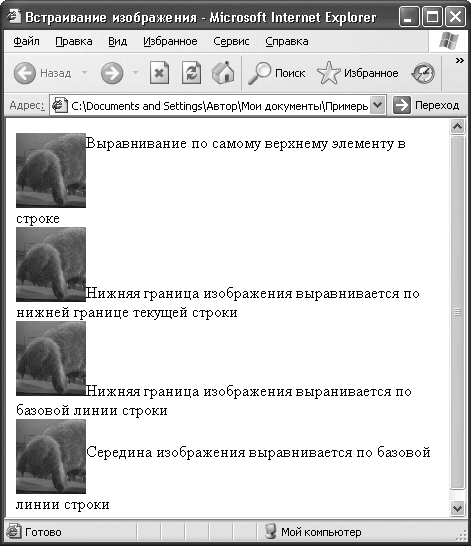
Task: Stop page loading with the X icon
Action: click(x=159, y=73)
